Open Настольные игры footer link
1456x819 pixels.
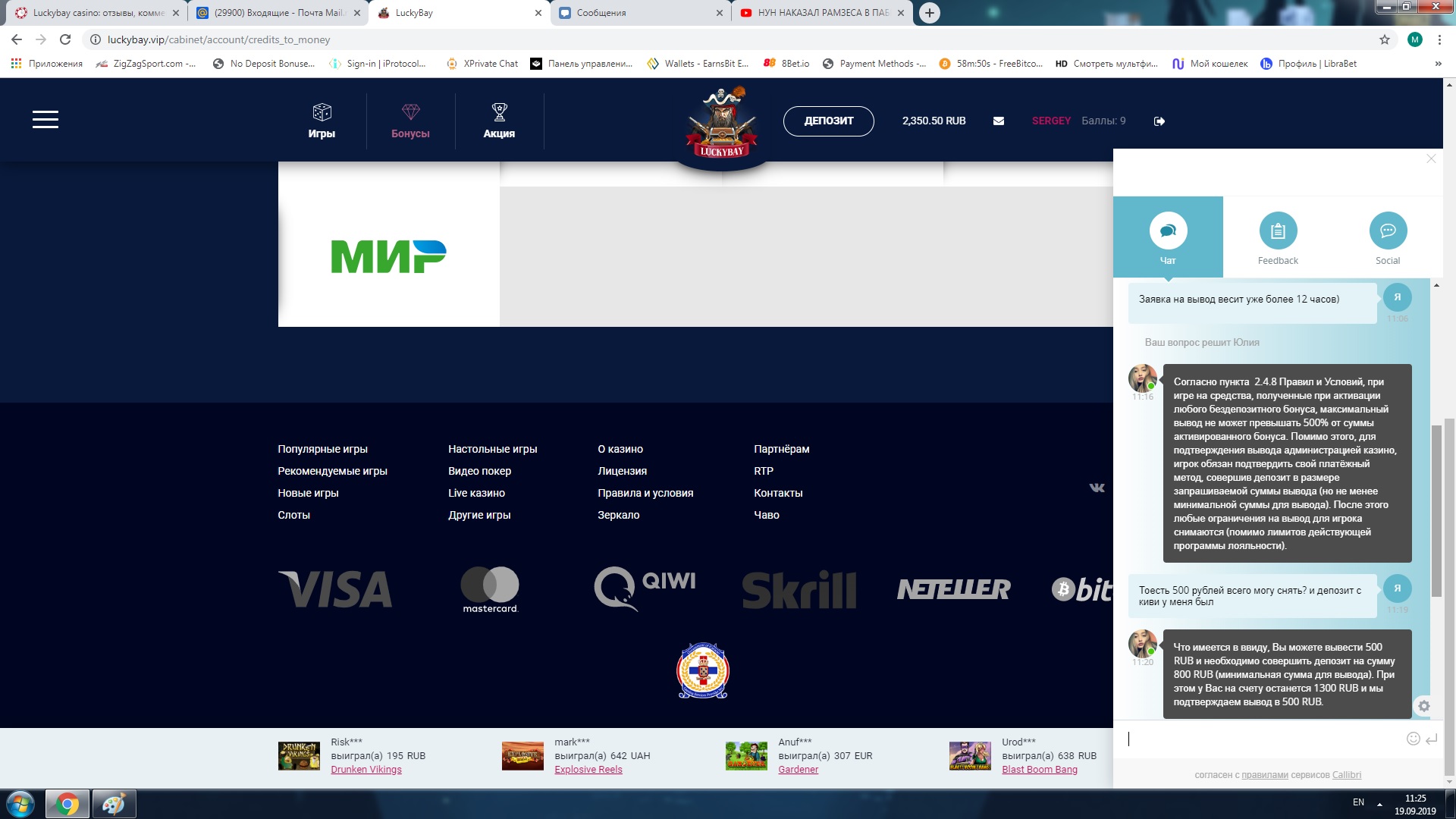[492, 449]
